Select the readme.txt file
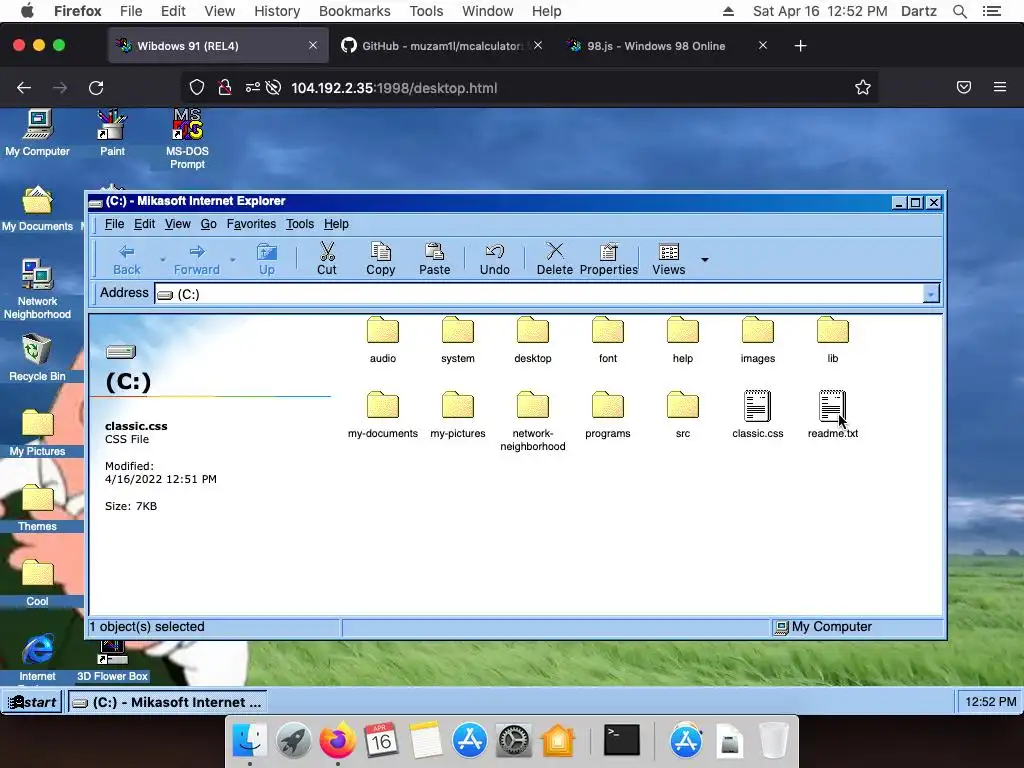This screenshot has width=1024, height=768. coord(833,415)
